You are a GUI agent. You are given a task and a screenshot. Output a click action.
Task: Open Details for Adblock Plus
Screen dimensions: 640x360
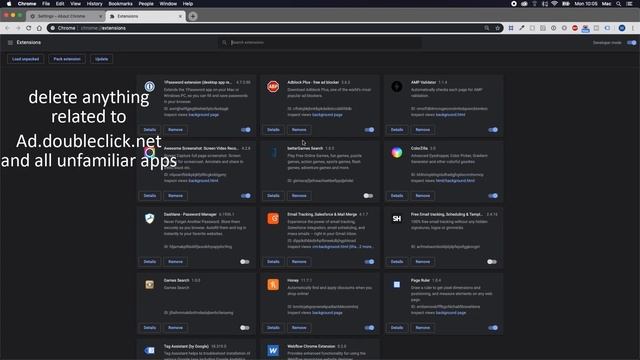[273, 130]
